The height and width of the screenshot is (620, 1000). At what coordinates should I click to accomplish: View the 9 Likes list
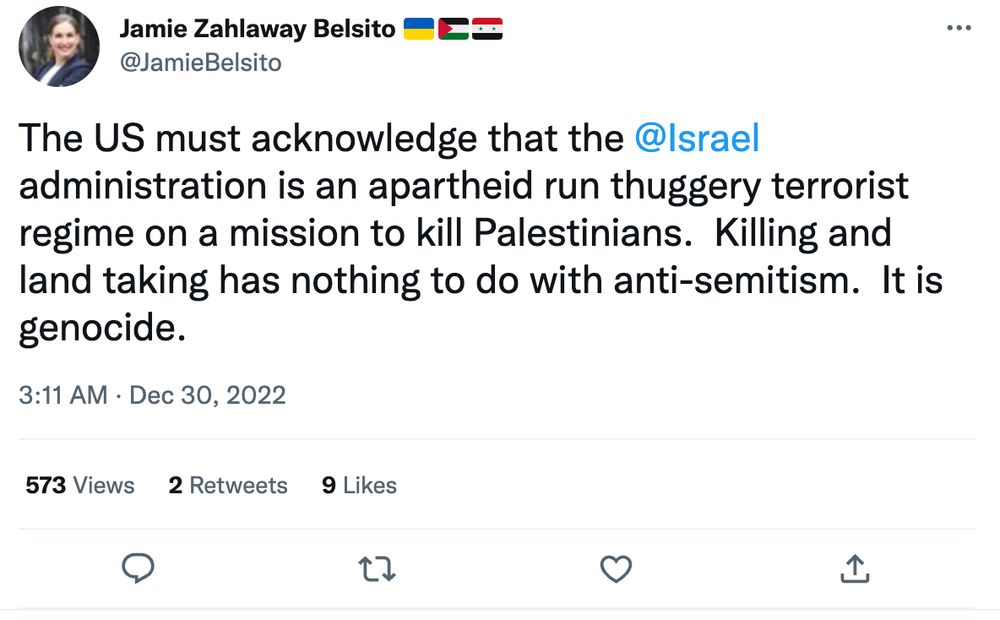pos(358,486)
